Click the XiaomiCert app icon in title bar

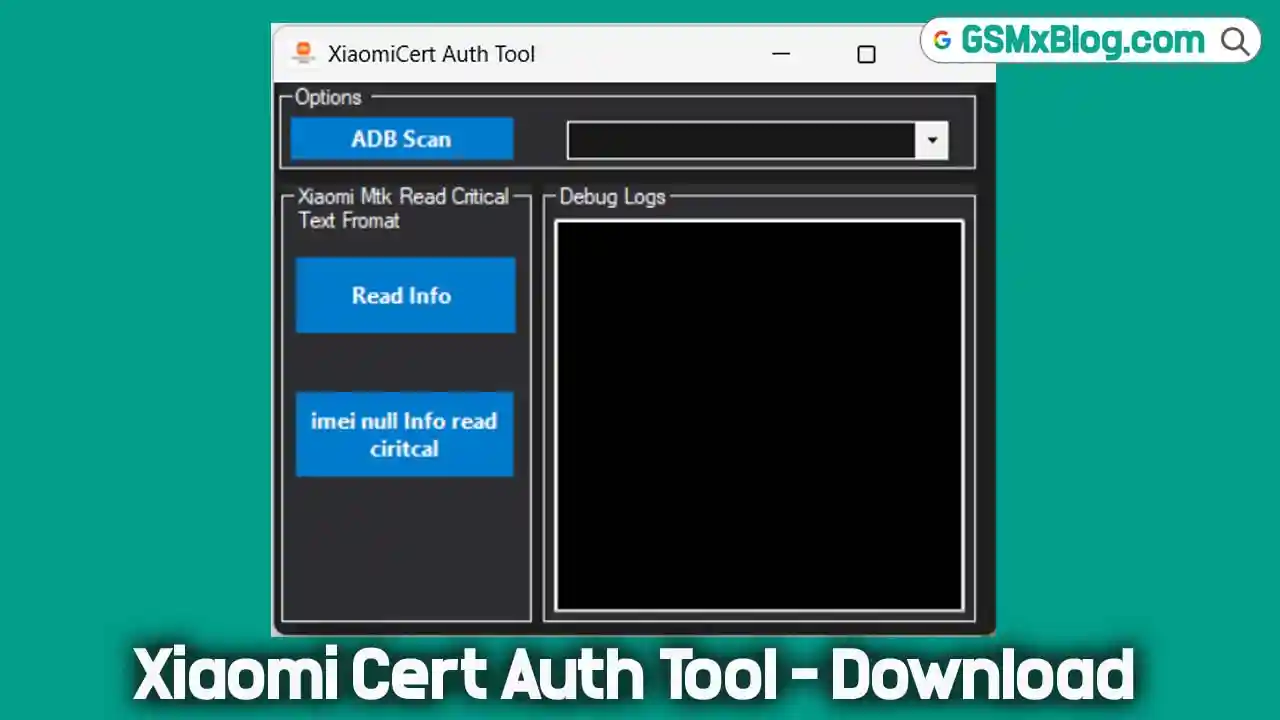click(303, 54)
